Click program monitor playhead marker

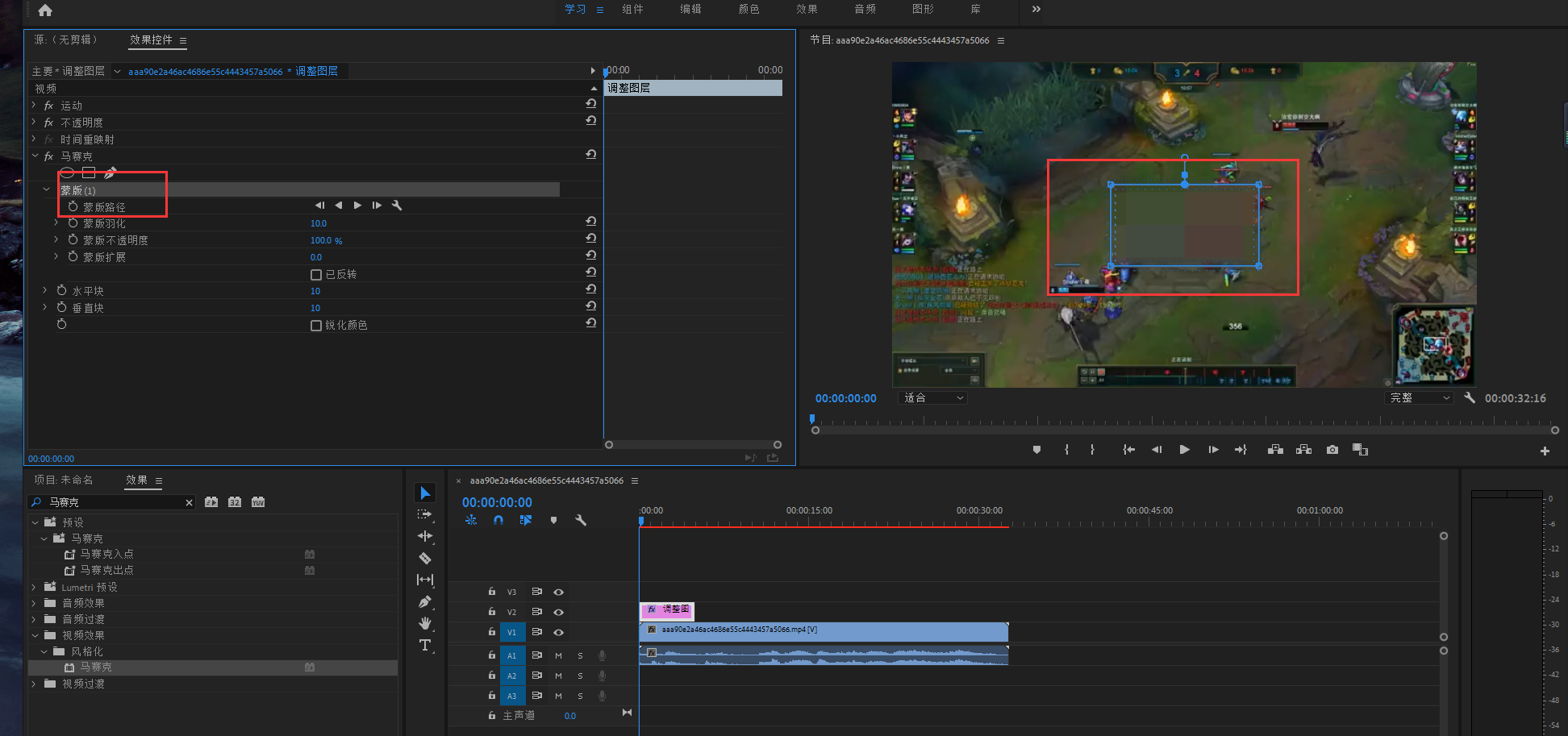[x=812, y=419]
